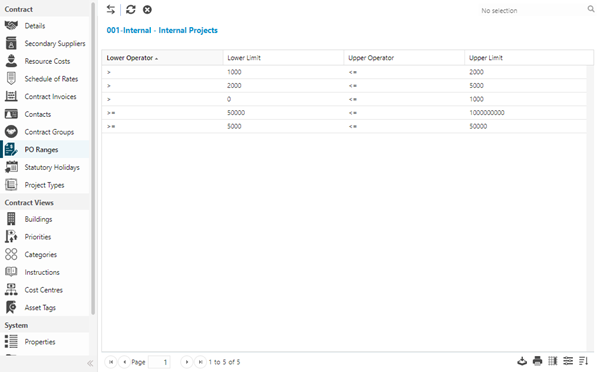
Task: Click the swap arrows toolbar icon
Action: point(111,10)
